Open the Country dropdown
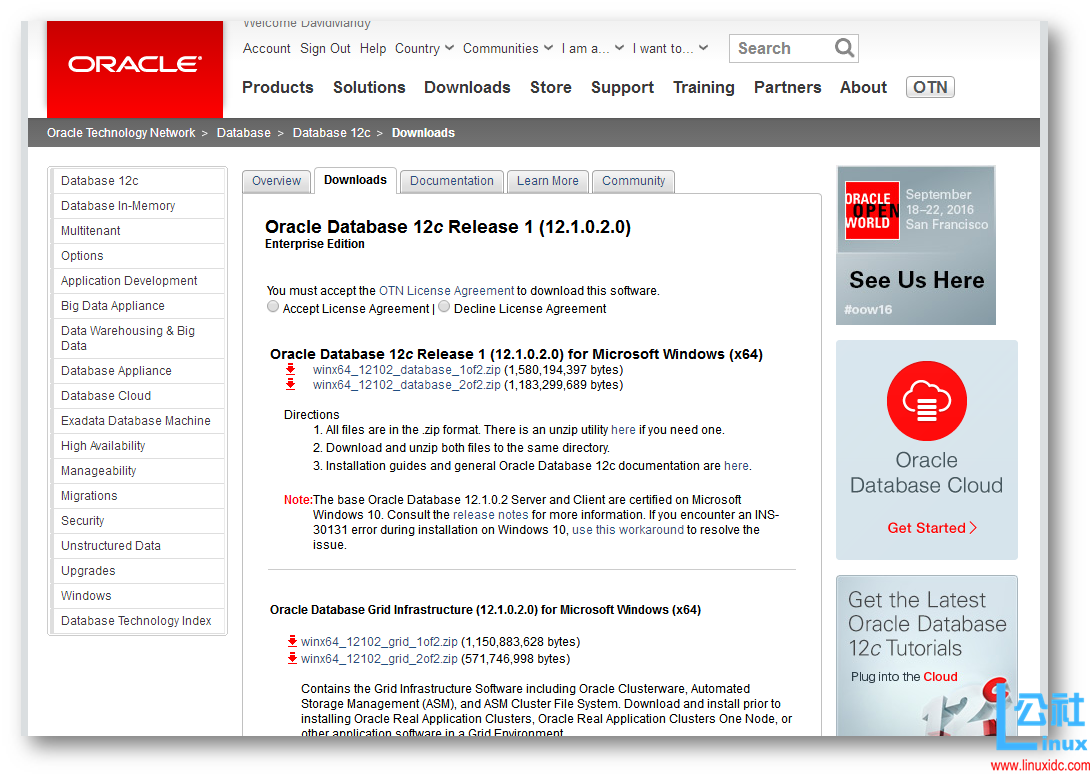Image resolution: width=1090 pixels, height=778 pixels. point(424,48)
